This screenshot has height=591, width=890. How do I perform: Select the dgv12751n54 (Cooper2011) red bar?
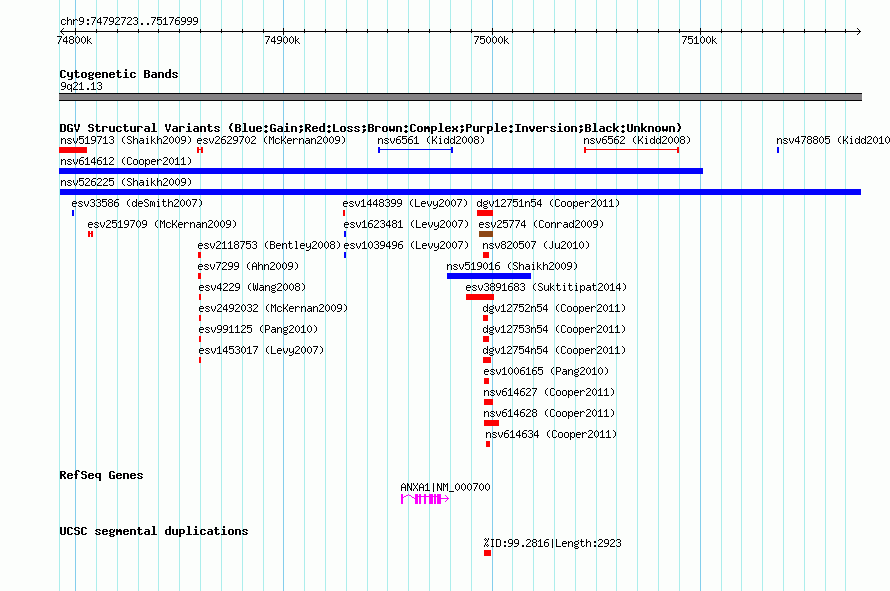pyautogui.click(x=485, y=213)
